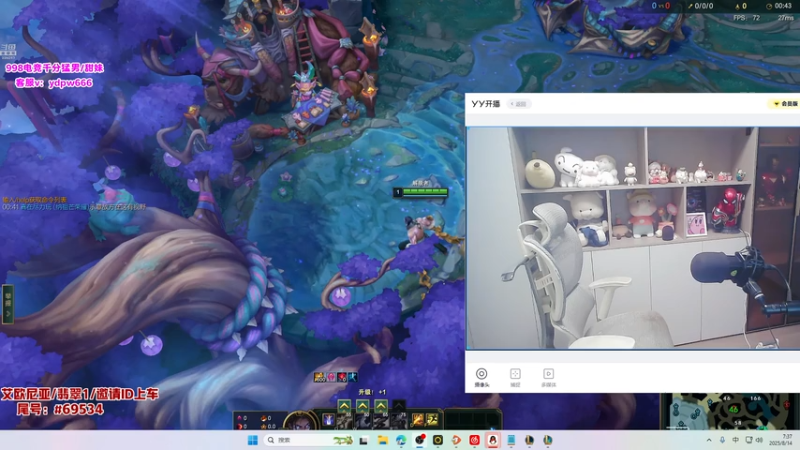The height and width of the screenshot is (450, 800).
Task: Click the first rune buff icon above HUD
Action: pos(319,377)
